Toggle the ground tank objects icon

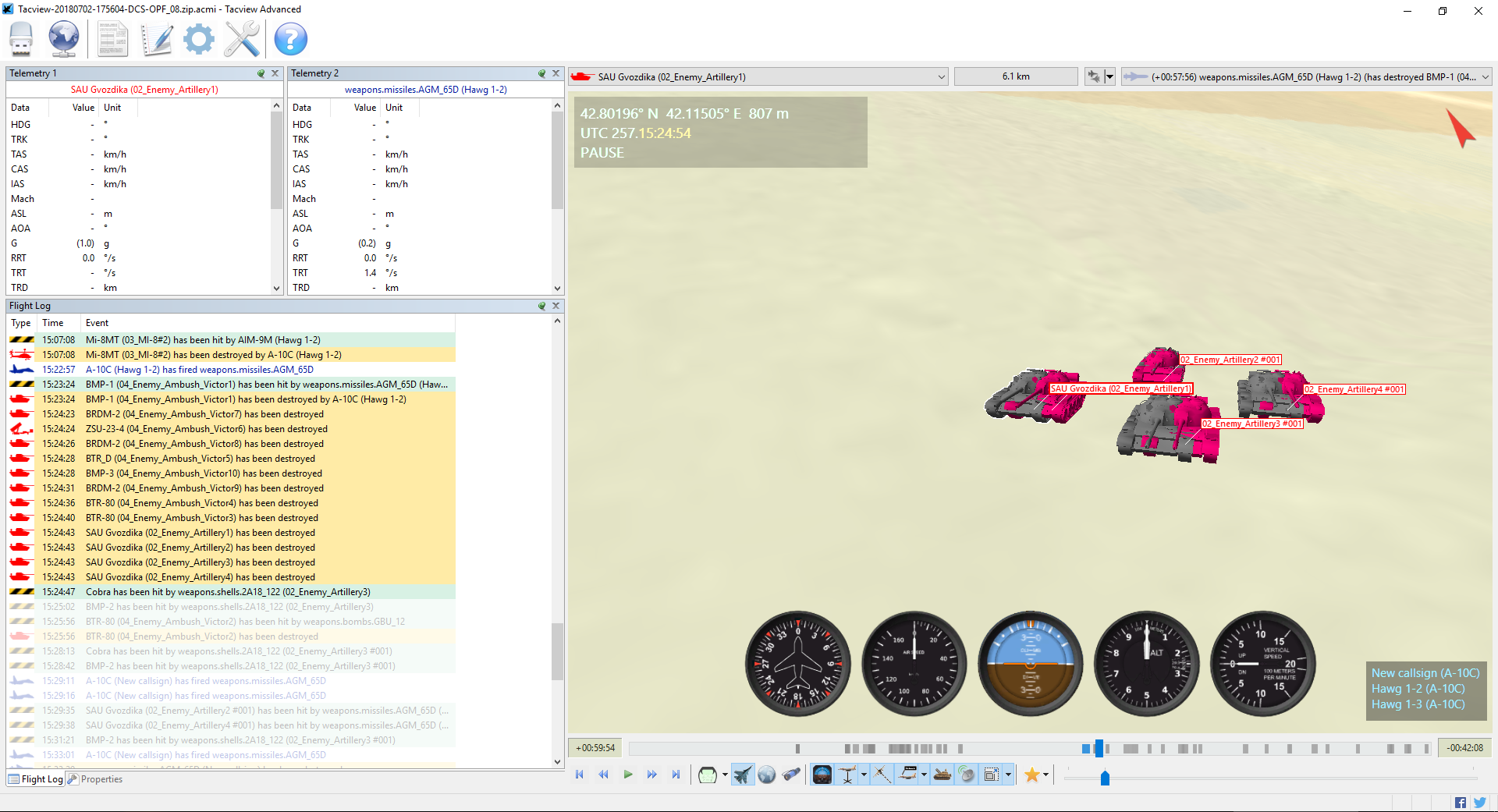942,775
